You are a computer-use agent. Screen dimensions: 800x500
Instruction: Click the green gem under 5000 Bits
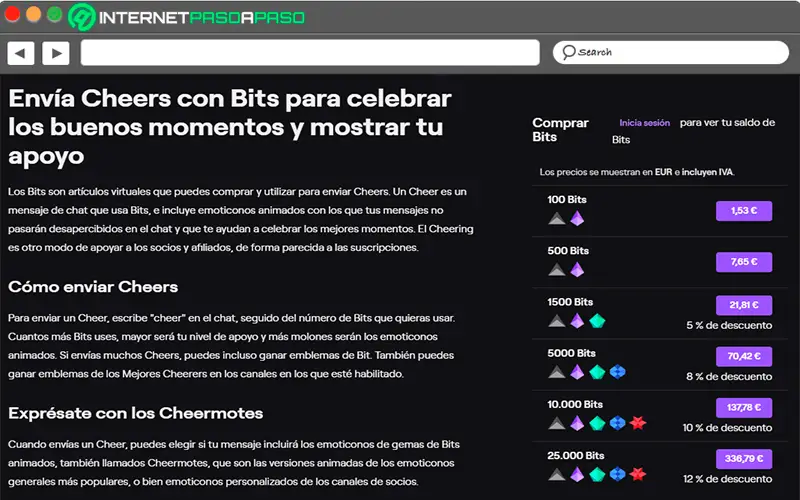(597, 372)
